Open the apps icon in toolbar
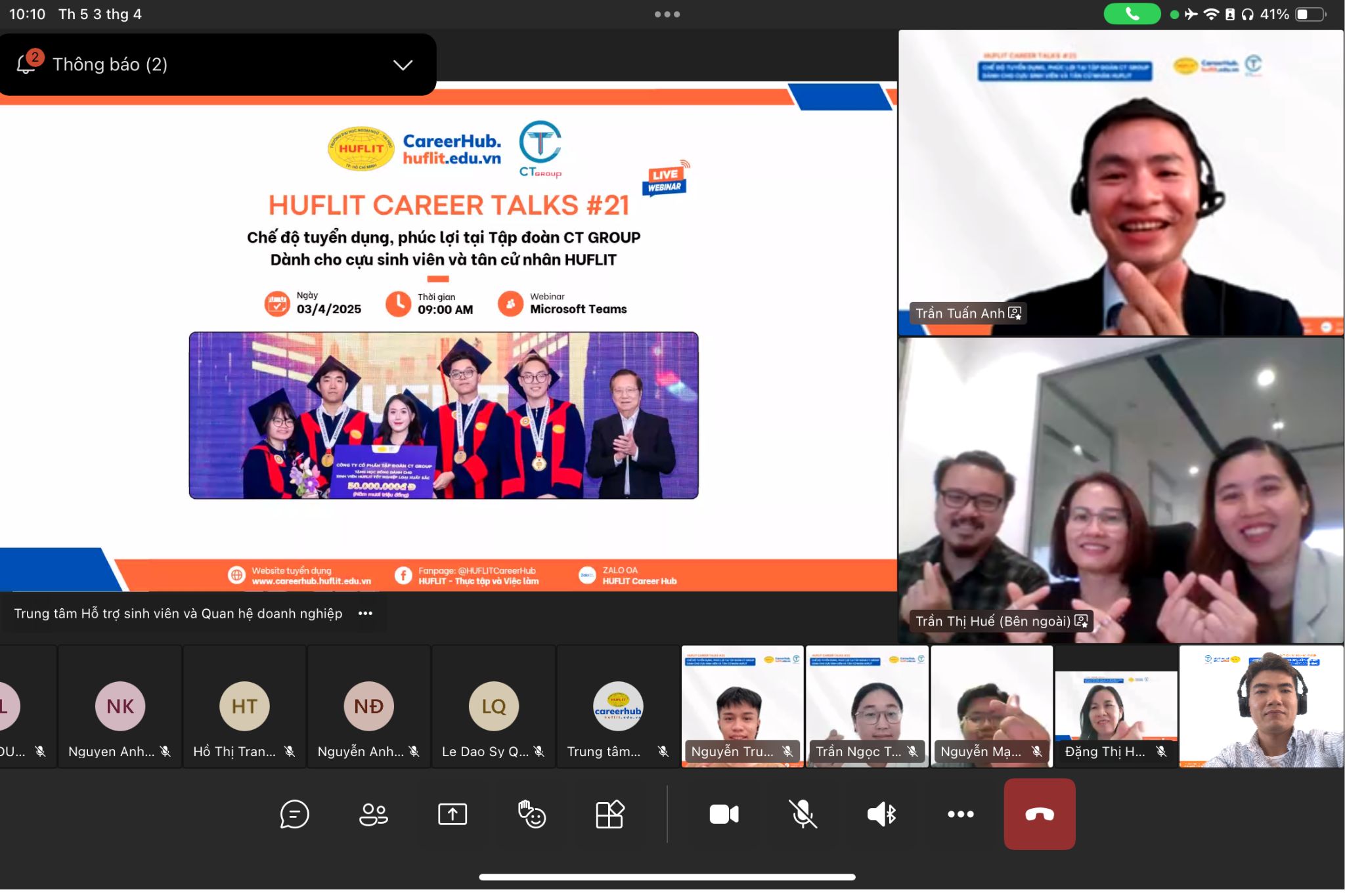The height and width of the screenshot is (896, 1345). [609, 815]
